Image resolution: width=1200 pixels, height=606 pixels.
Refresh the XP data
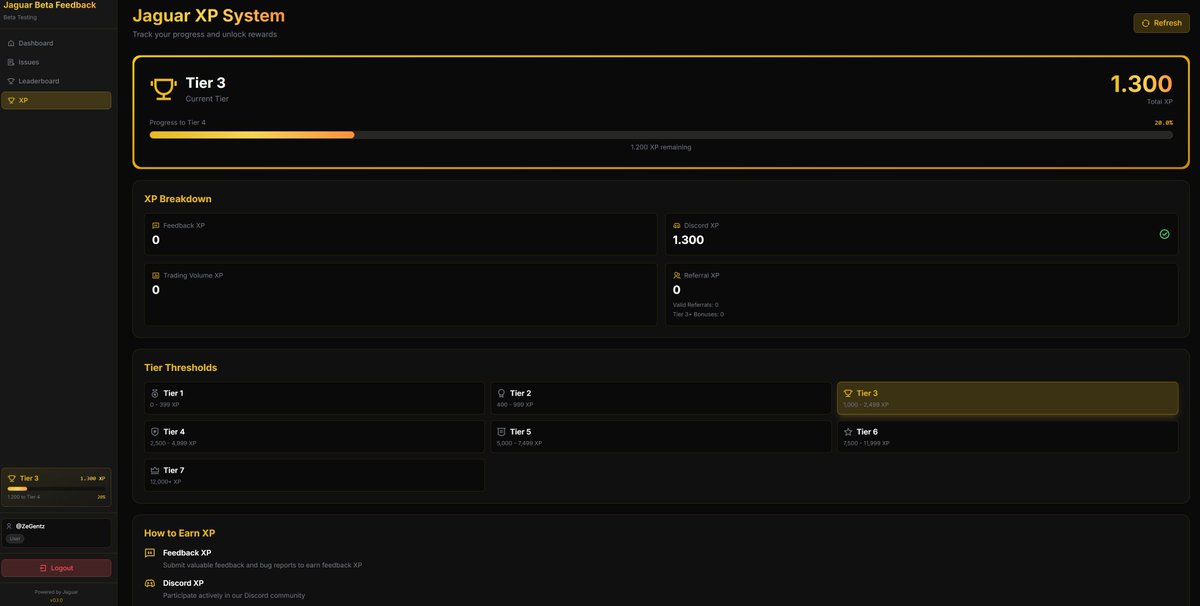1161,23
